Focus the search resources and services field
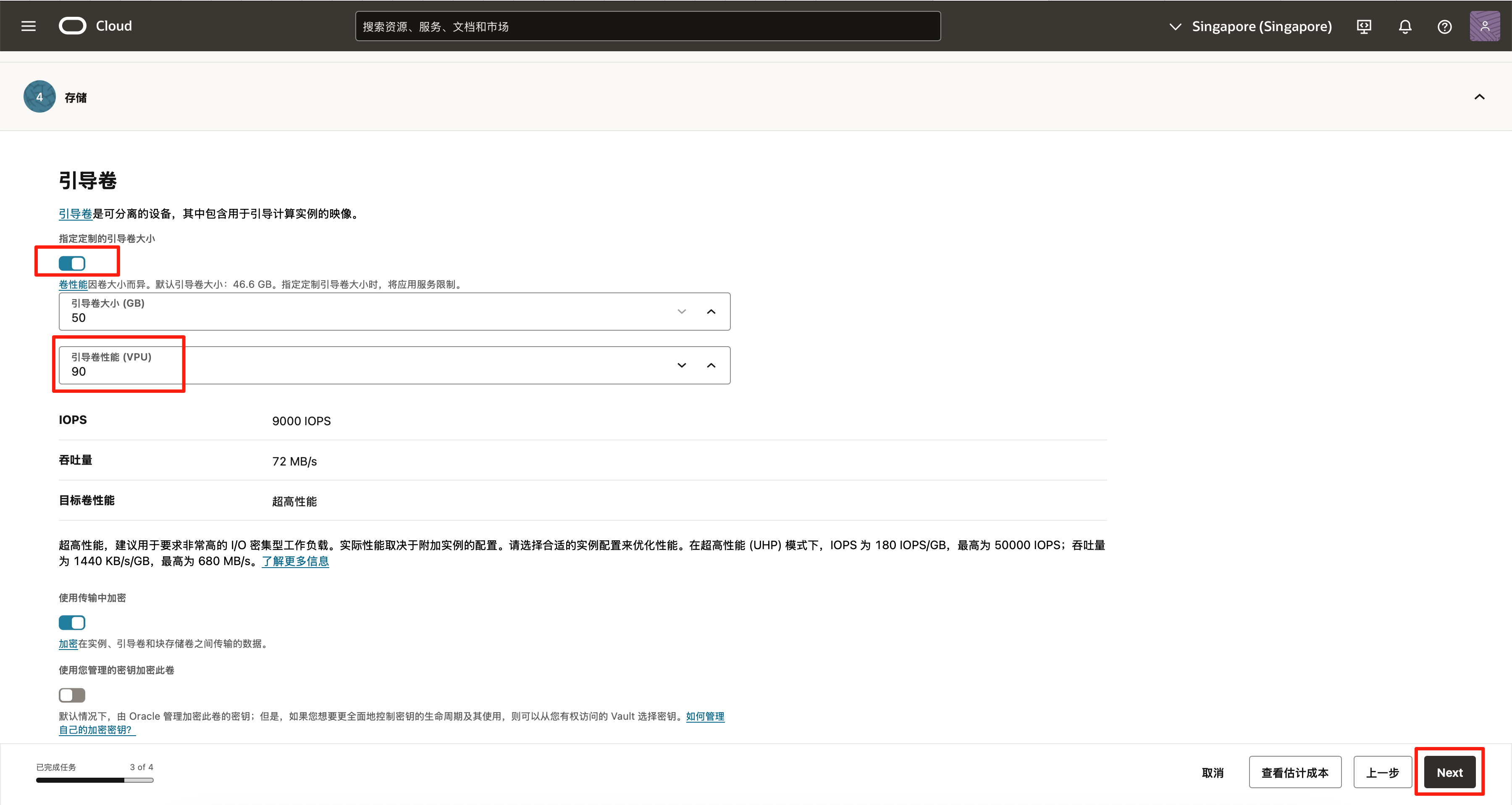The width and height of the screenshot is (1512, 805). coord(647,26)
